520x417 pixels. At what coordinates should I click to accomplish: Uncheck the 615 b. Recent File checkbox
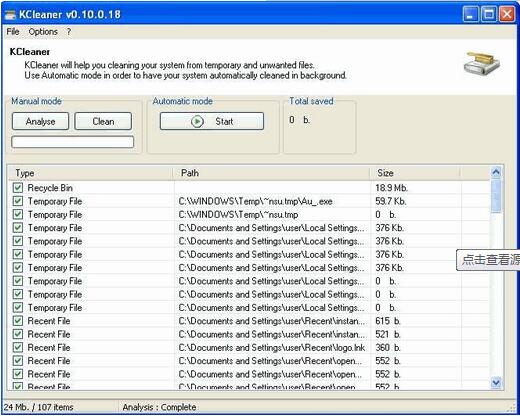(18, 321)
